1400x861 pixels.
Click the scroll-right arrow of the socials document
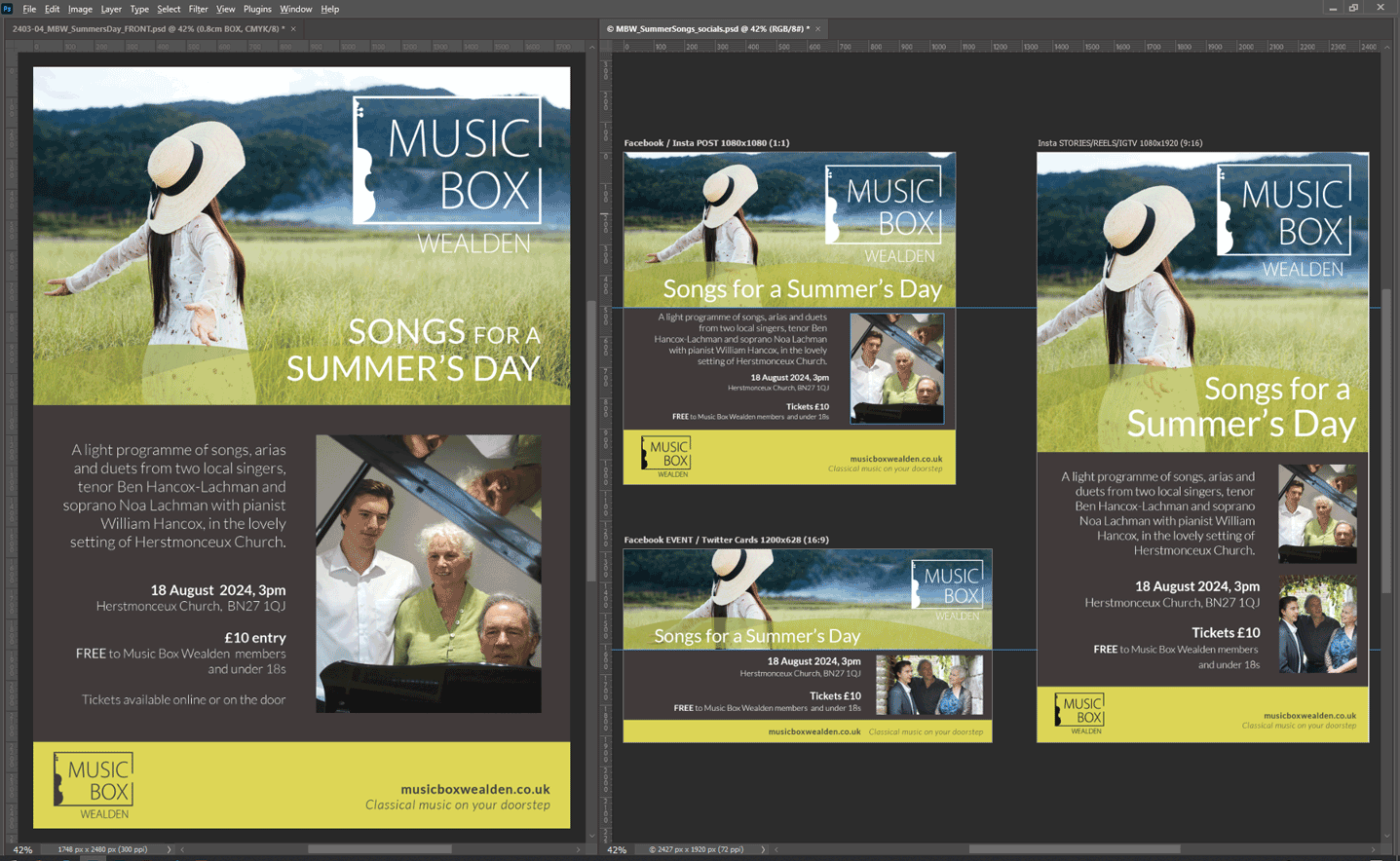(1374, 849)
